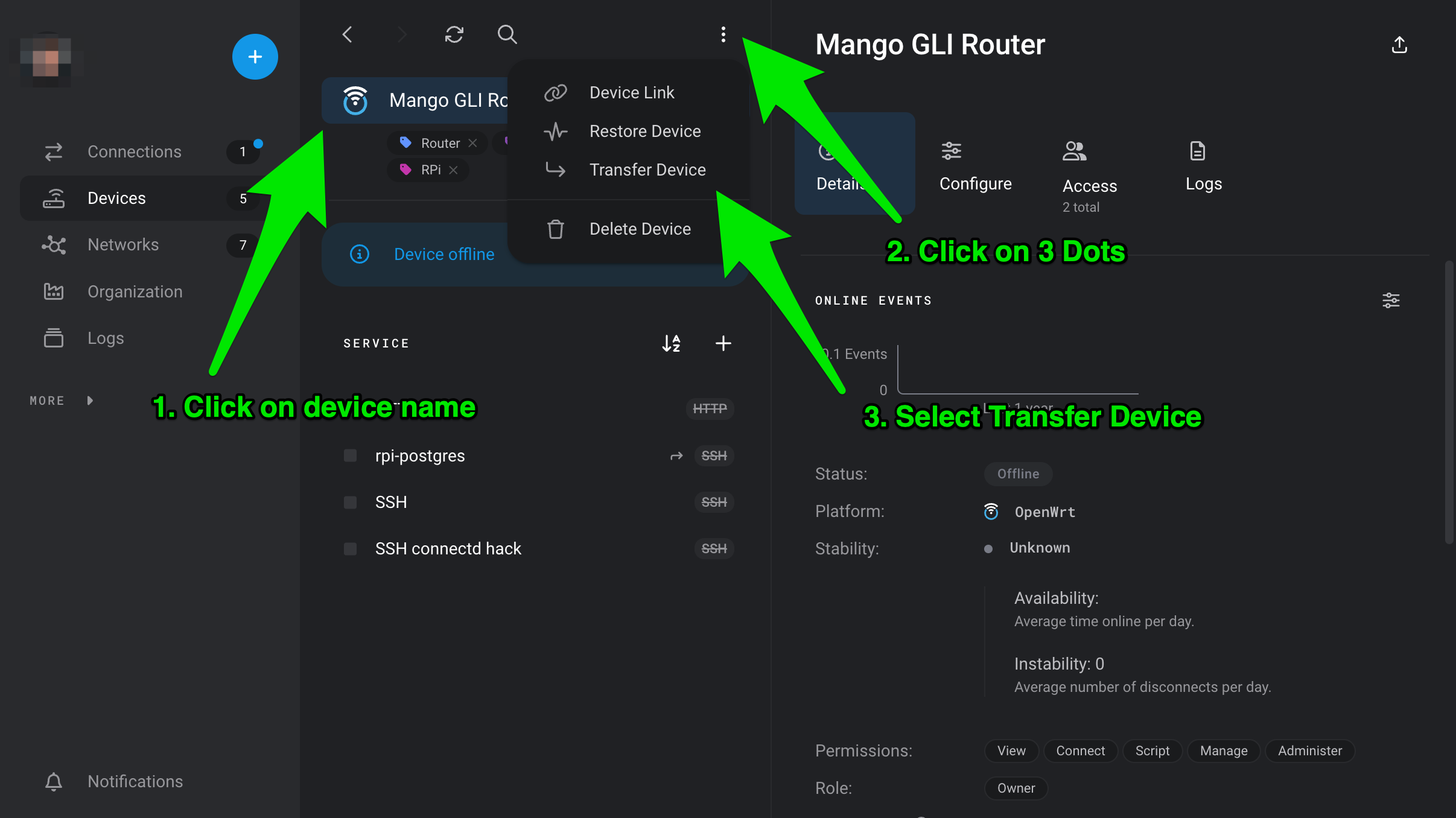Click the rpi-postgres status square
The width and height of the screenshot is (1456, 818).
pos(350,455)
